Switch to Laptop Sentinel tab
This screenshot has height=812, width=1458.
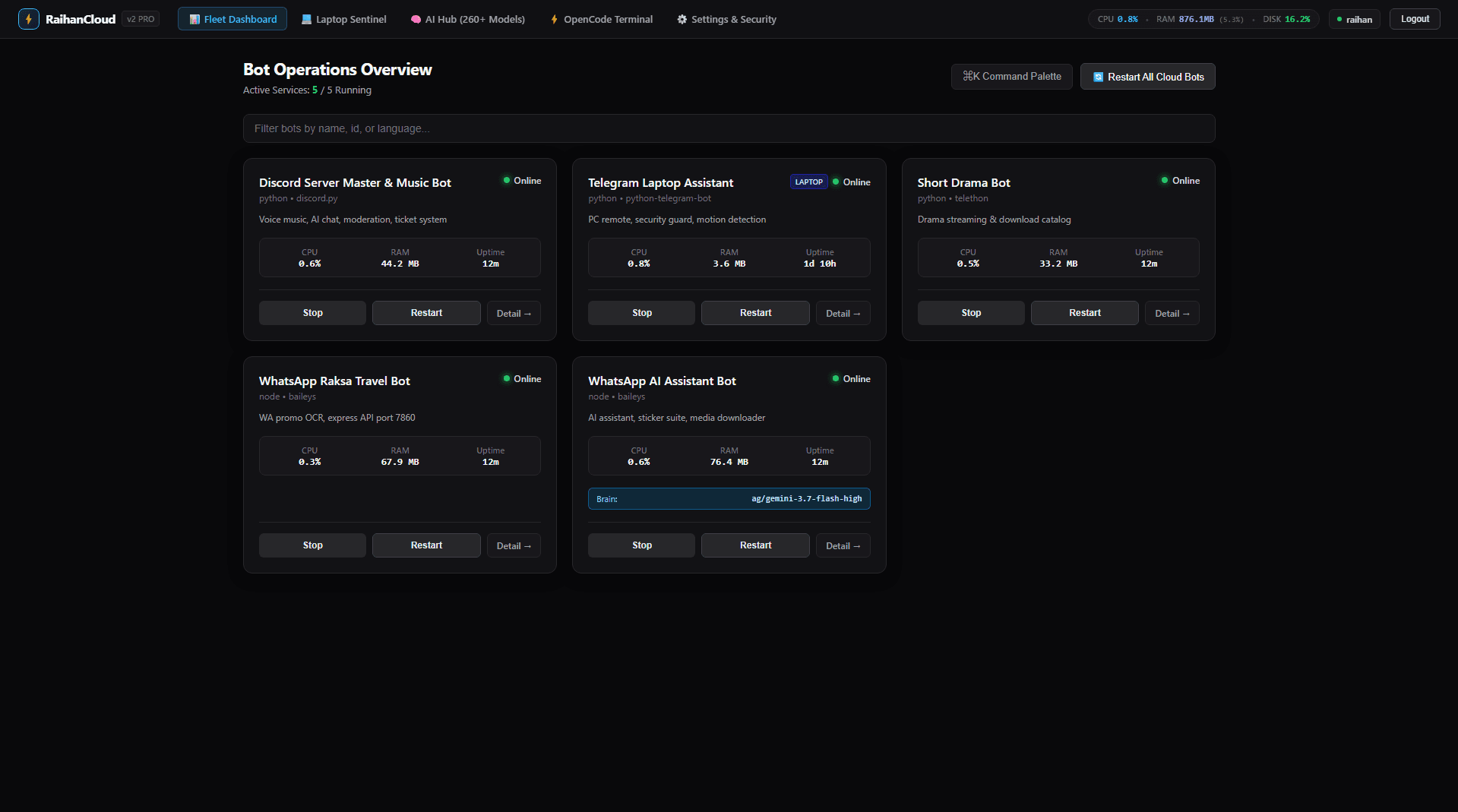(x=344, y=19)
